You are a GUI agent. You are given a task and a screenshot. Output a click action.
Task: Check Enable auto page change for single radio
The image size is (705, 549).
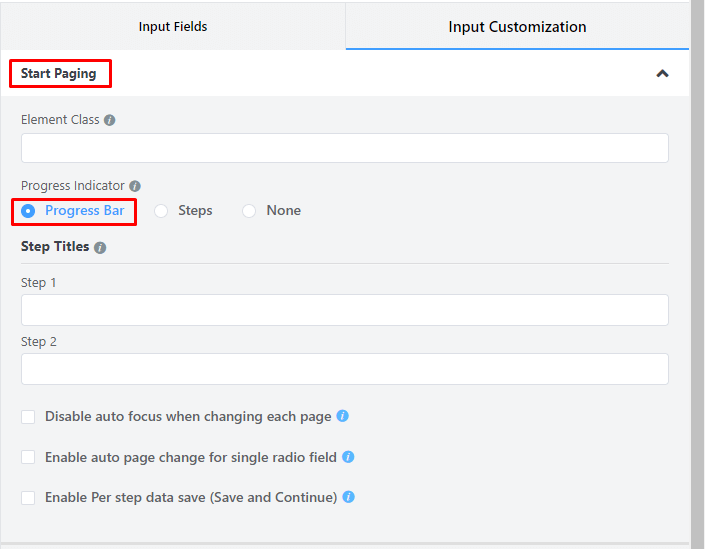click(28, 457)
